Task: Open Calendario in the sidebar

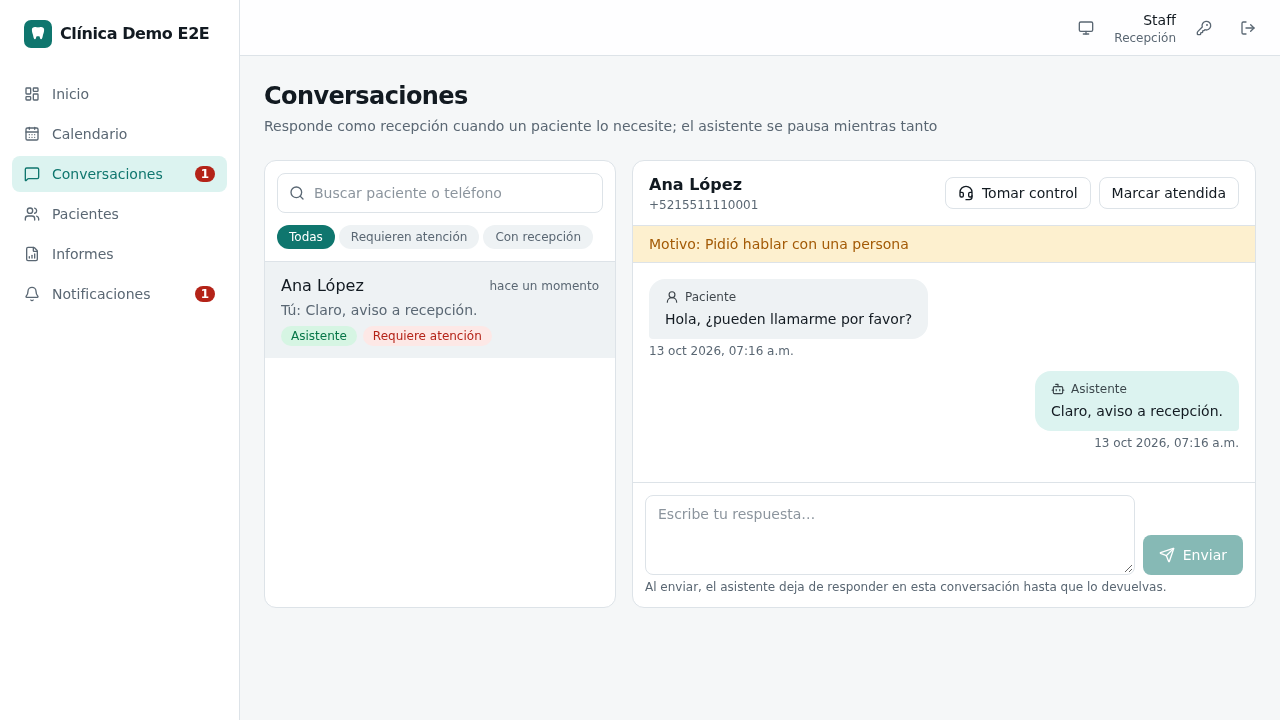Action: click(x=119, y=134)
